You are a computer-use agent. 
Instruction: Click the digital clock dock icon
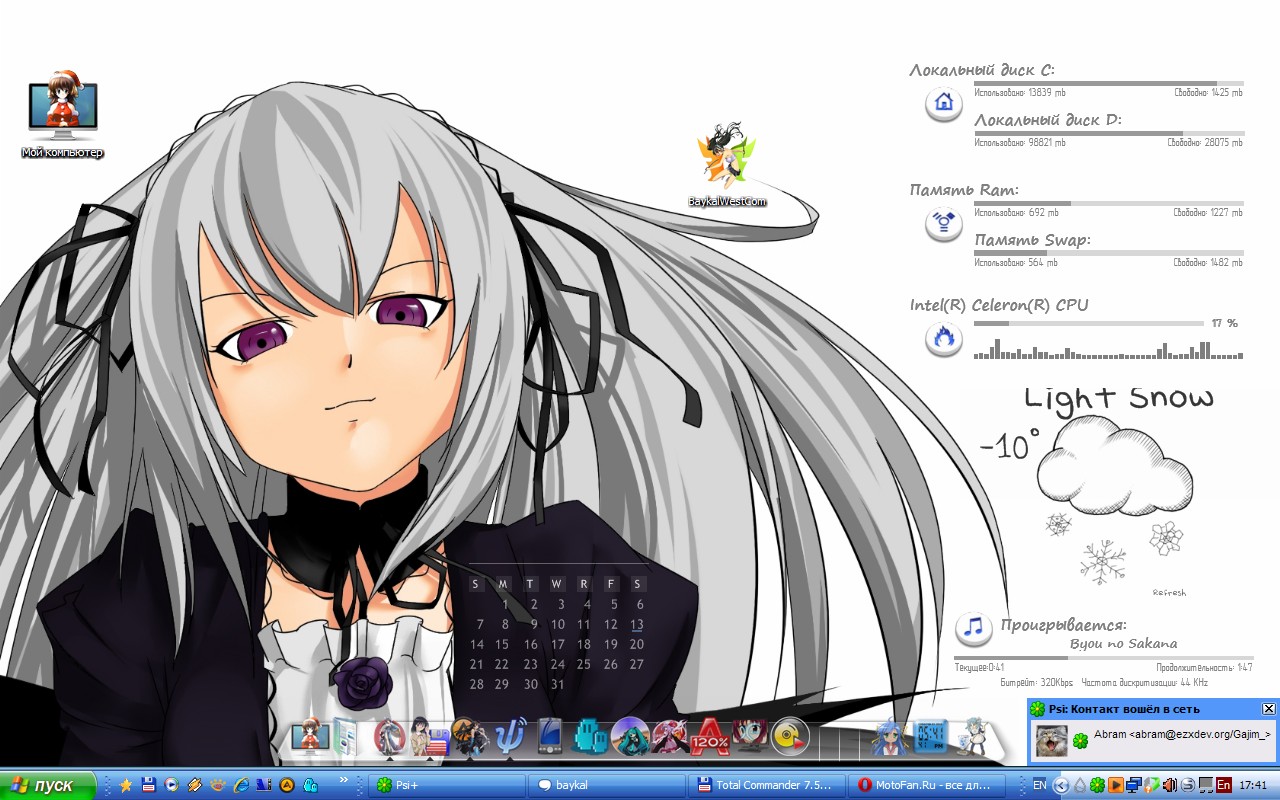pyautogui.click(x=932, y=737)
